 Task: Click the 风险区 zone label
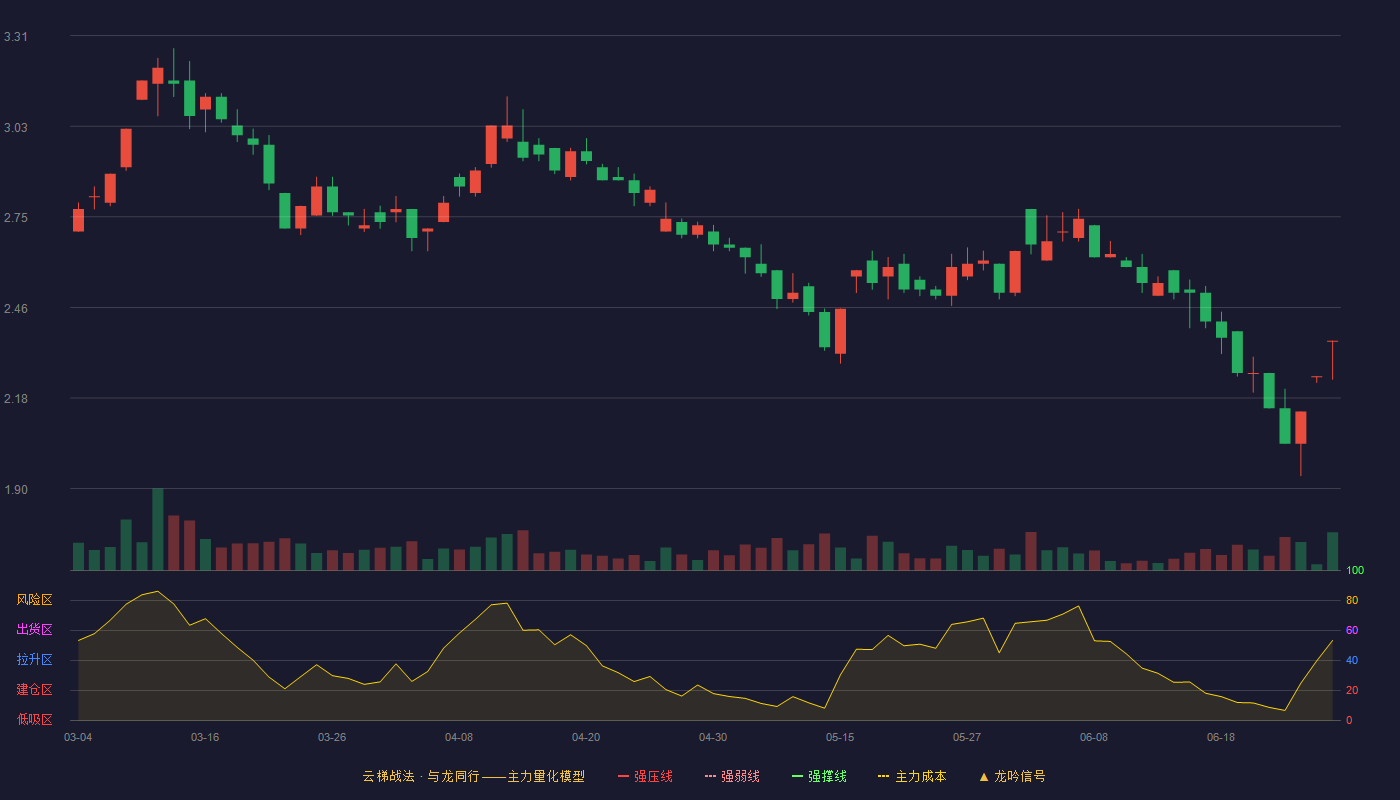(x=34, y=600)
